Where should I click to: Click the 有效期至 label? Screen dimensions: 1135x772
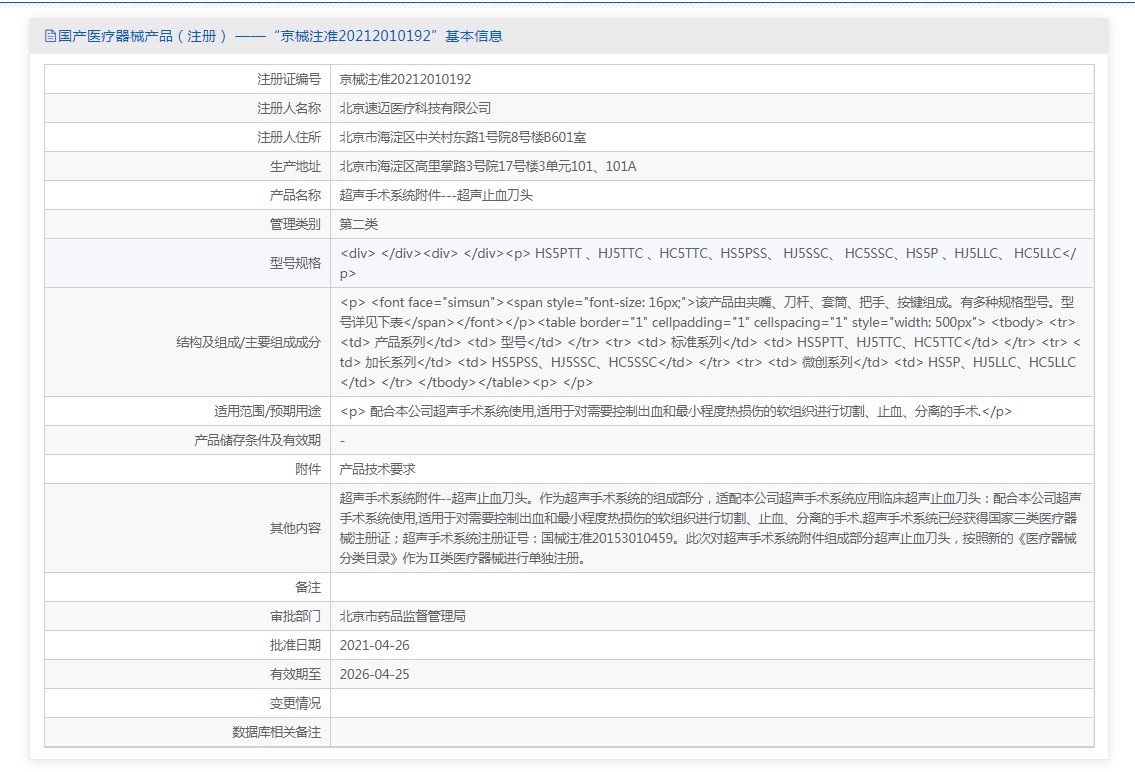(x=295, y=674)
